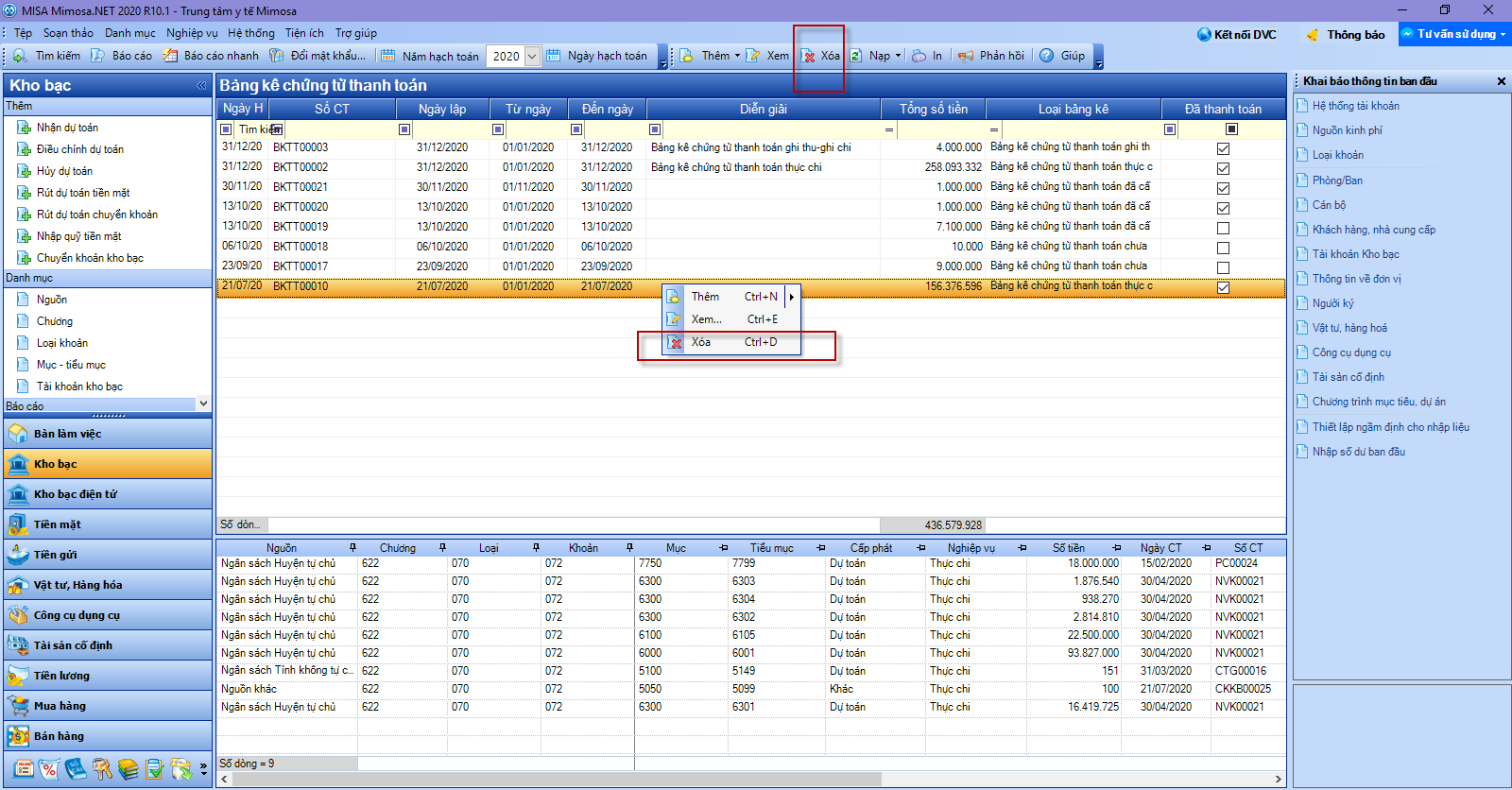Open the Tiện ích menu
Screen dimensions: 1512x790
pos(304,33)
